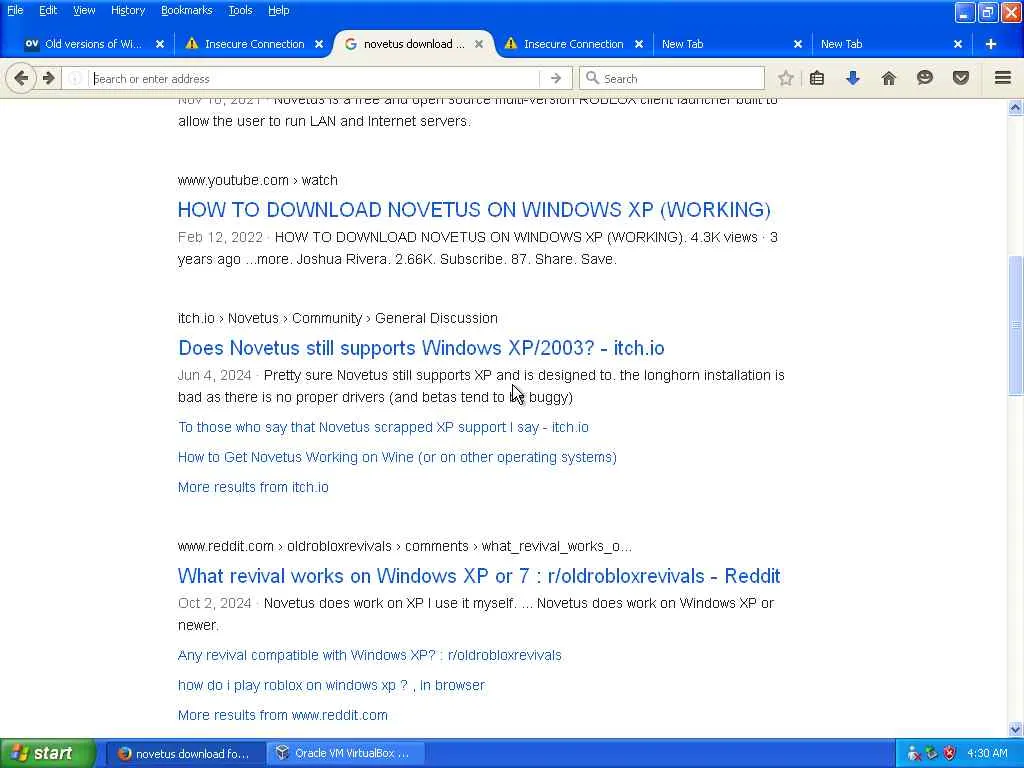Click tray safely remove hardware icon

[931, 753]
